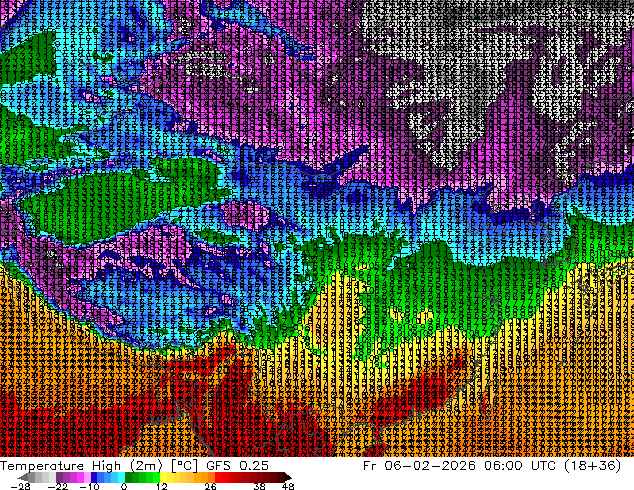Click the '[°C]' unit label
The width and height of the screenshot is (634, 490).
(184, 466)
